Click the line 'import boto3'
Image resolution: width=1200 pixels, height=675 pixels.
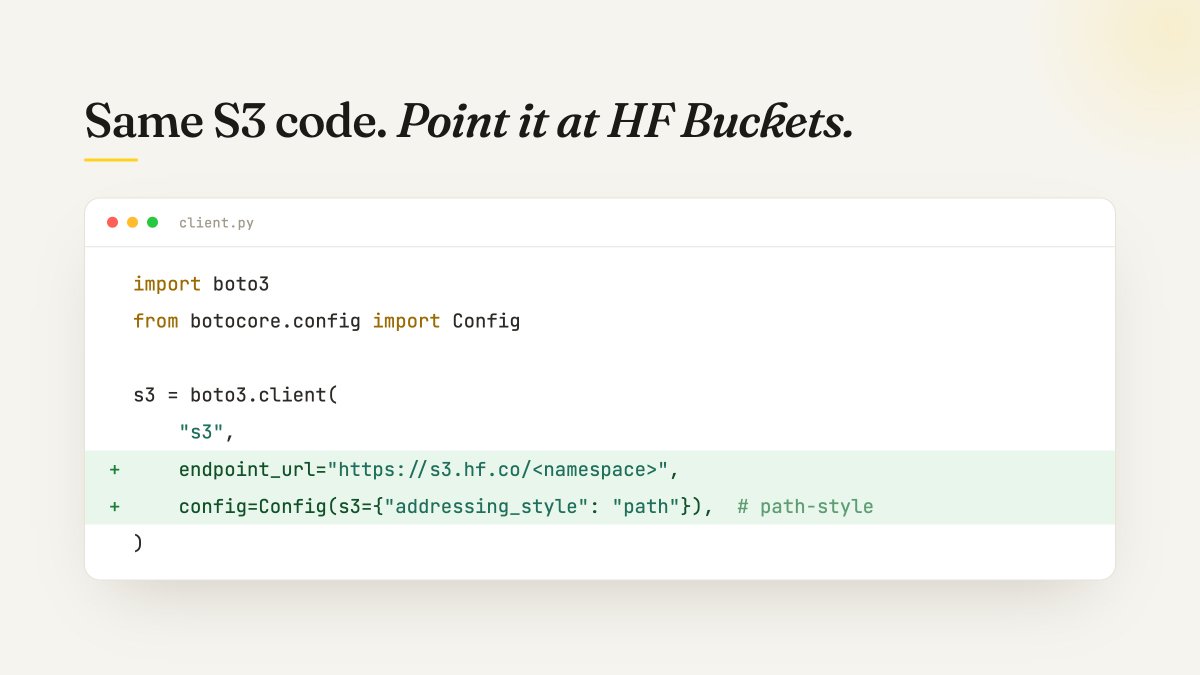[x=201, y=284]
